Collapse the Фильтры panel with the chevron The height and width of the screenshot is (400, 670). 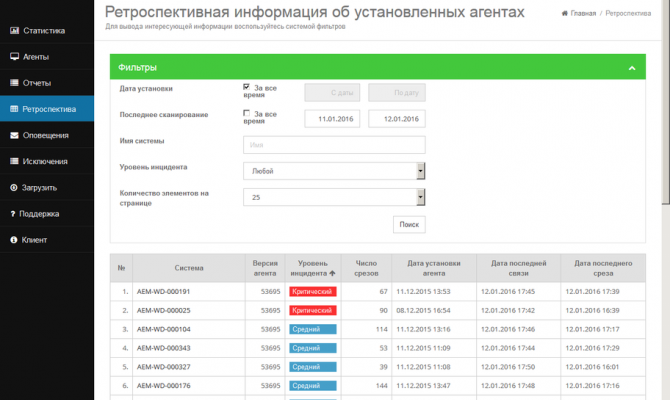632,68
